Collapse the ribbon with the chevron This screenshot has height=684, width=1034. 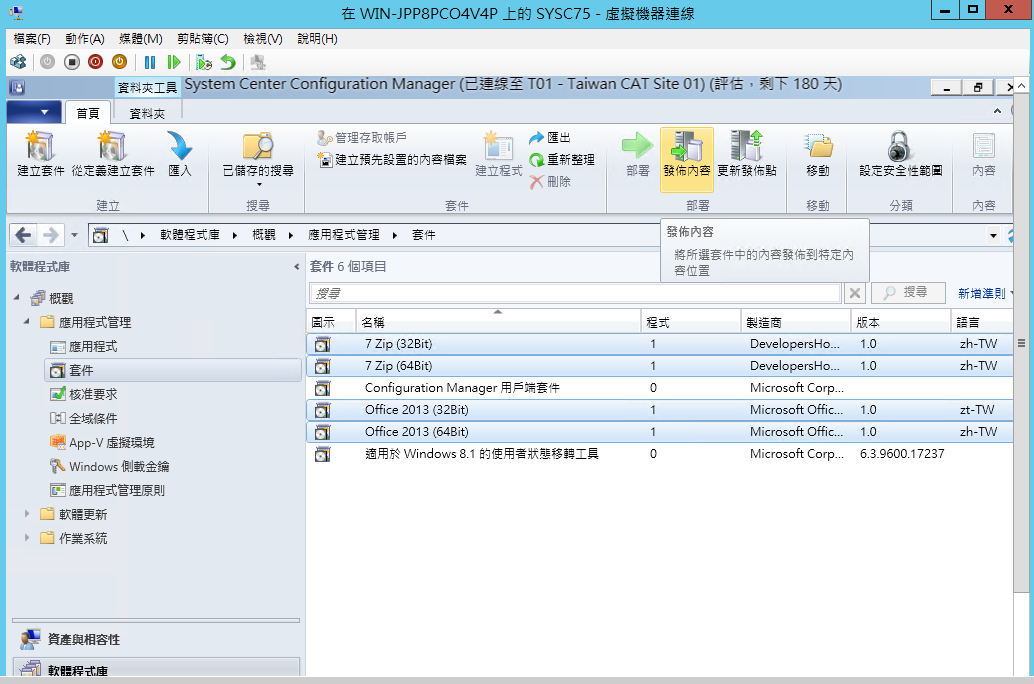[997, 111]
